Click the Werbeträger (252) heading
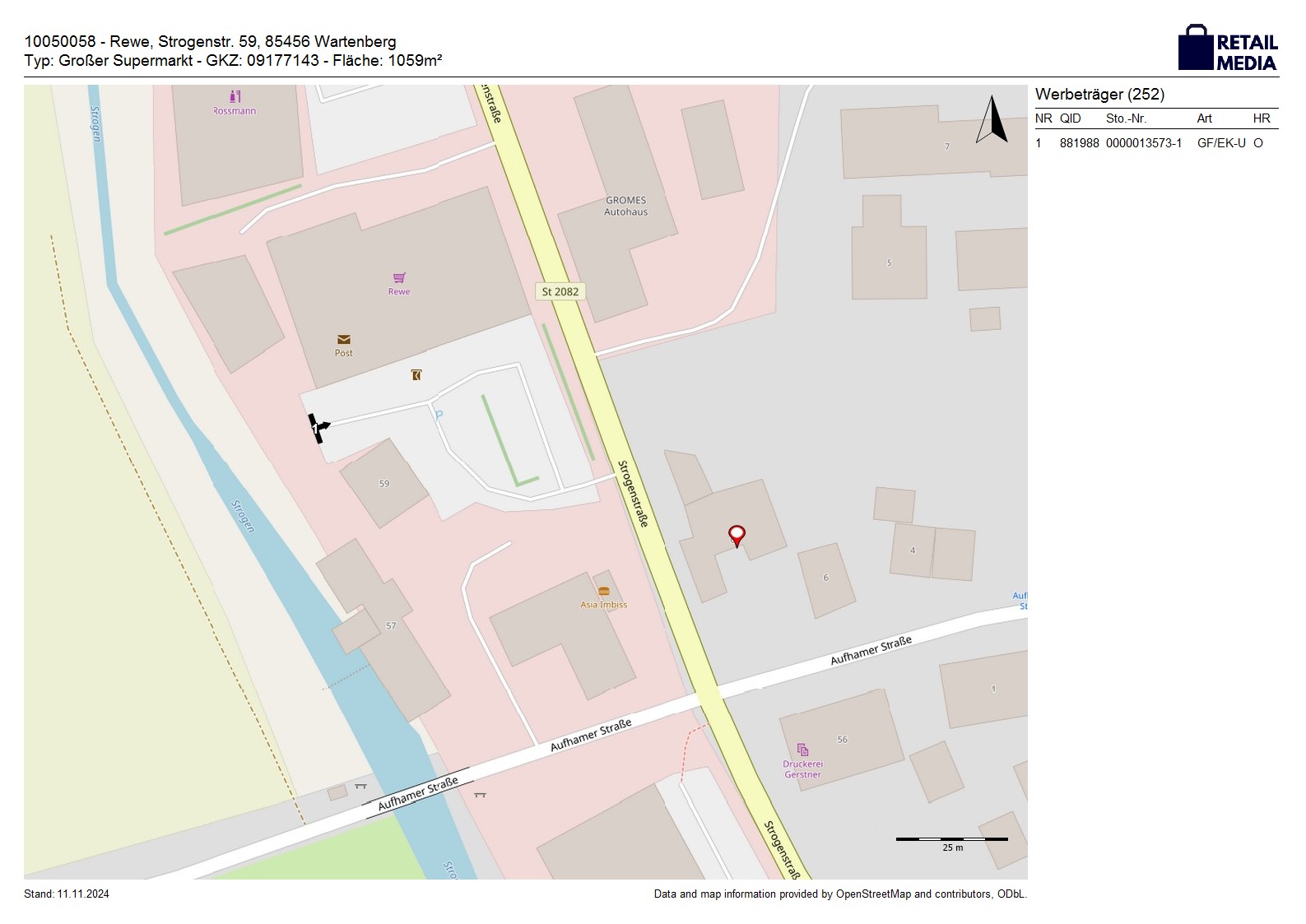 point(1099,95)
